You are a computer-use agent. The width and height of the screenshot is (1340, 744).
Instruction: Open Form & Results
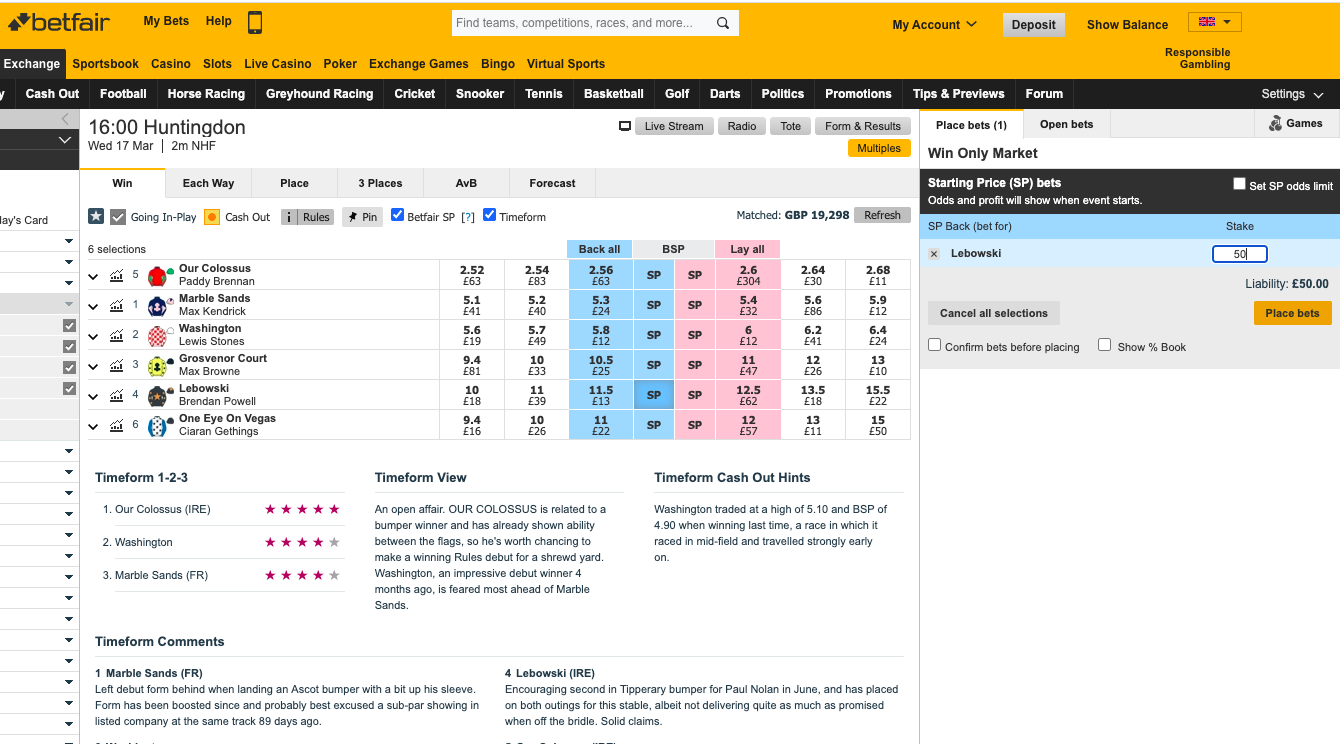(x=863, y=126)
